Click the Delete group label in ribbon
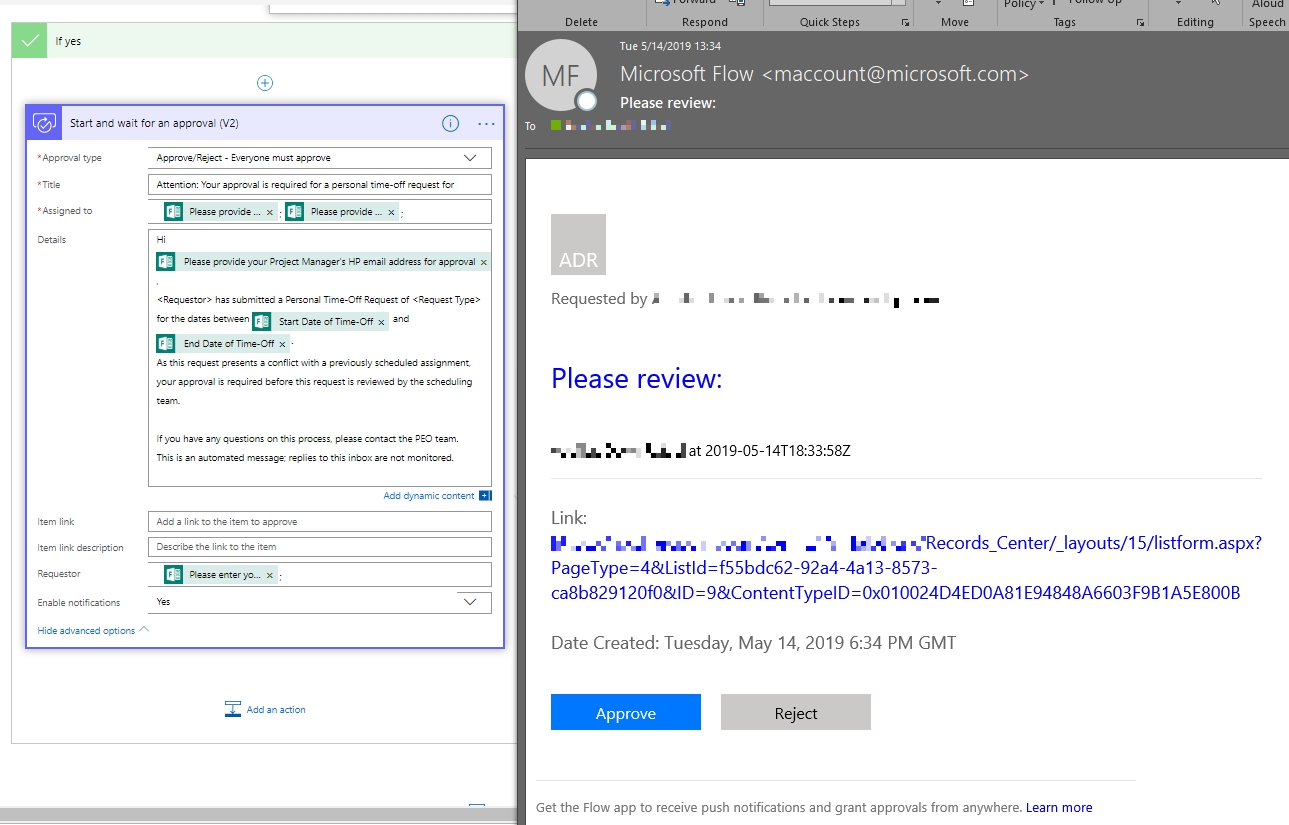The image size is (1289, 825). (x=581, y=22)
